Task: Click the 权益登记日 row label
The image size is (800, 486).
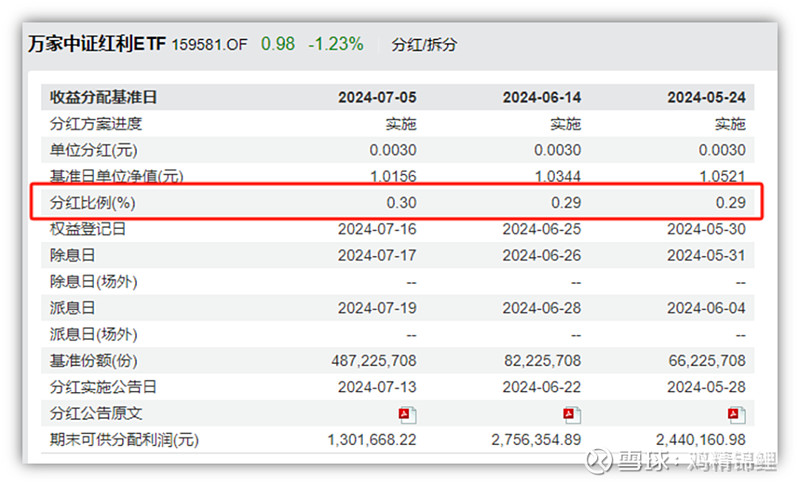Action: pos(88,229)
